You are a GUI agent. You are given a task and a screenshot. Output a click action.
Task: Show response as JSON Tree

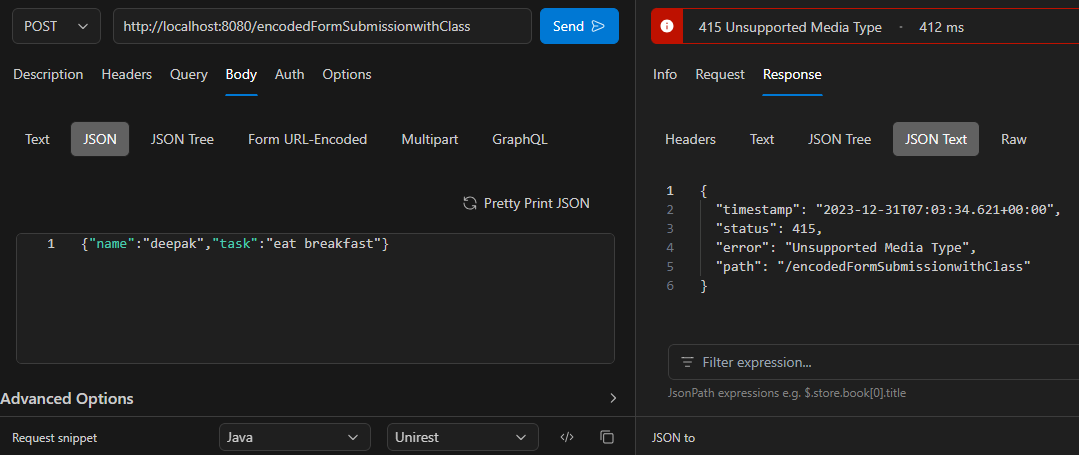[x=839, y=139]
